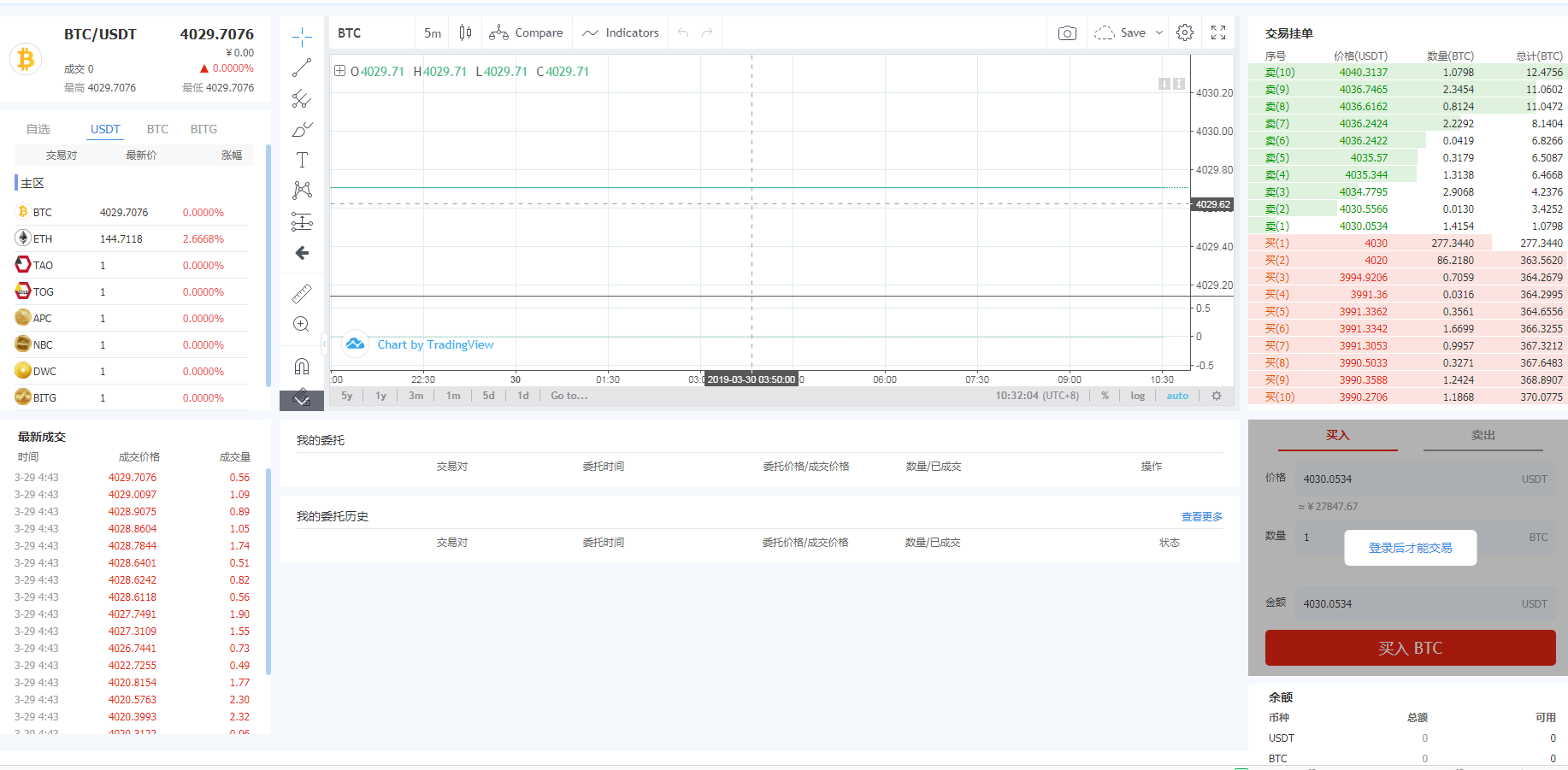This screenshot has width=1568, height=770.
Task: Toggle auto scale on price axis
Action: (x=1177, y=396)
